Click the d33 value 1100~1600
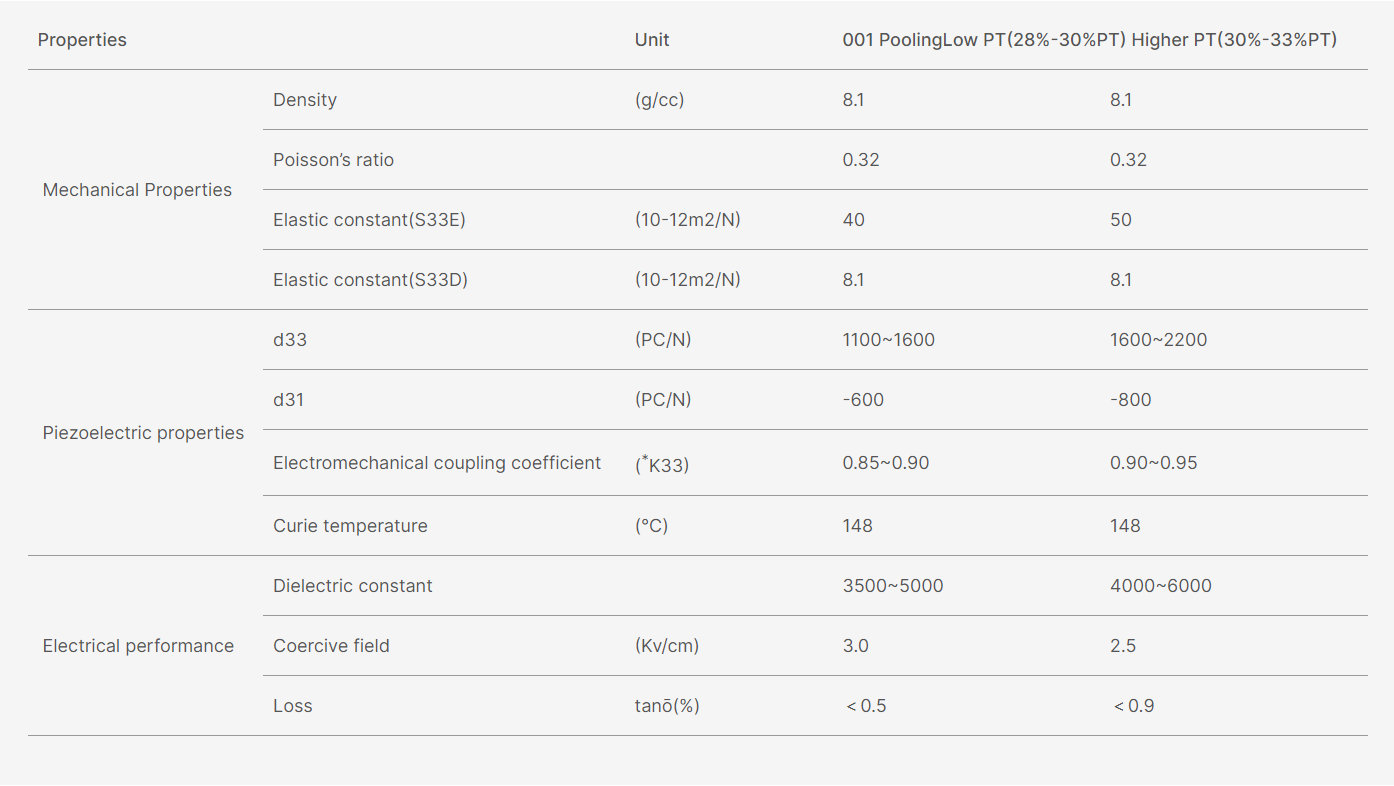The image size is (1394, 786). (889, 340)
